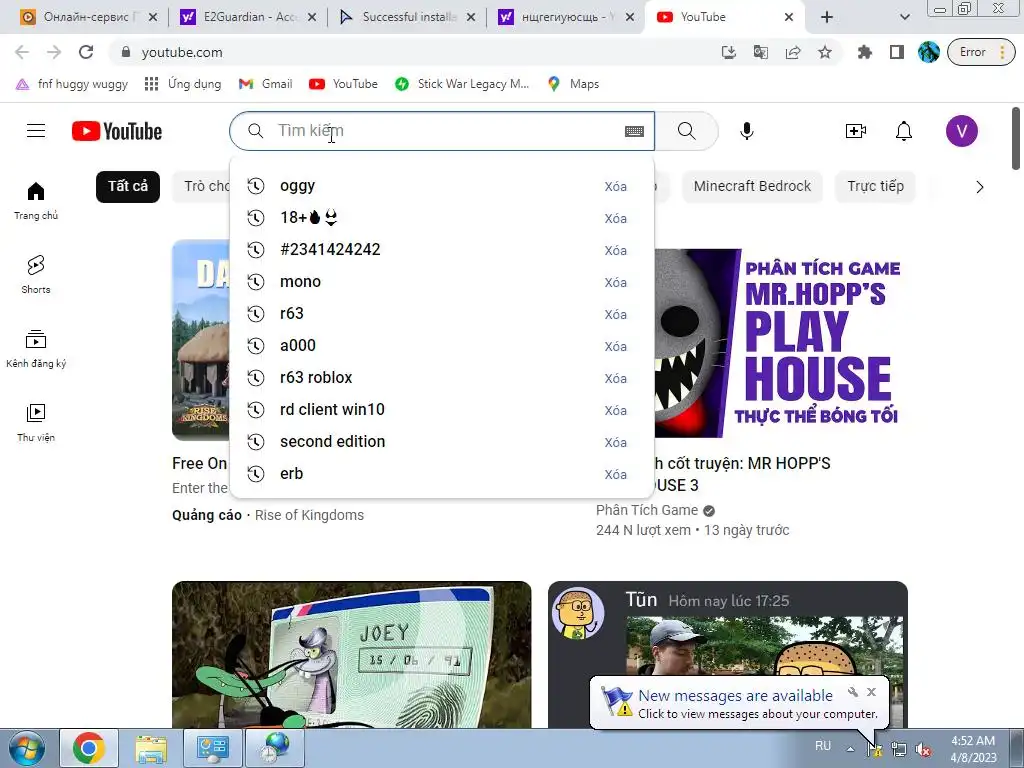Viewport: 1024px width, 768px height.
Task: Delete the r63 suggestion via Xóa
Action: point(615,315)
